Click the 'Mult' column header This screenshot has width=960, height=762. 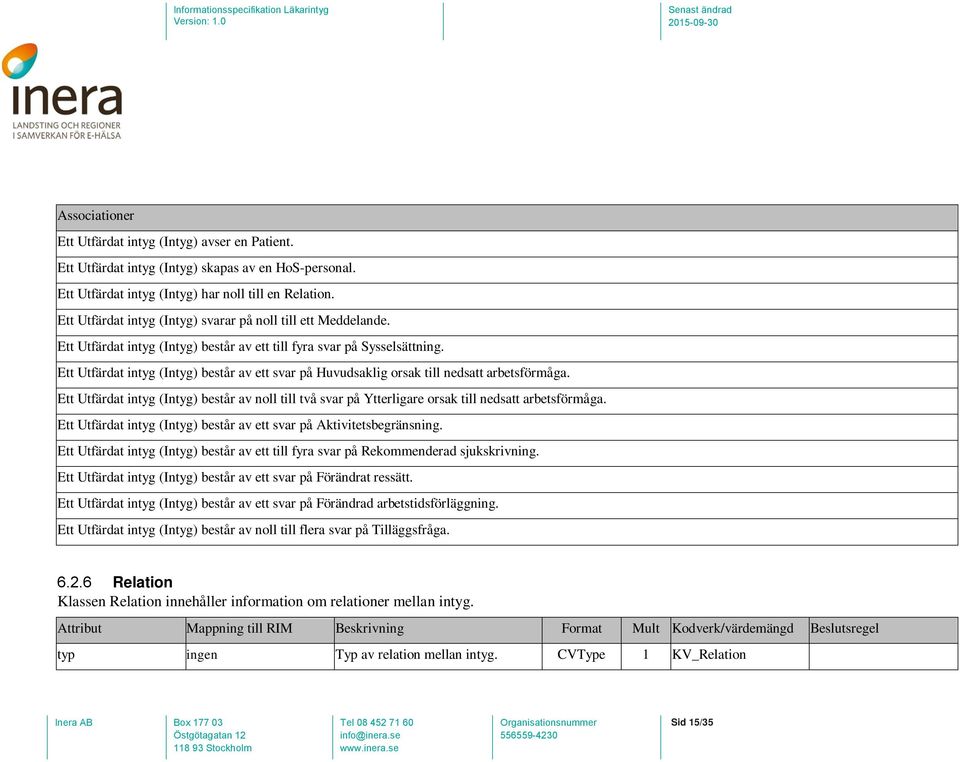[x=646, y=630]
